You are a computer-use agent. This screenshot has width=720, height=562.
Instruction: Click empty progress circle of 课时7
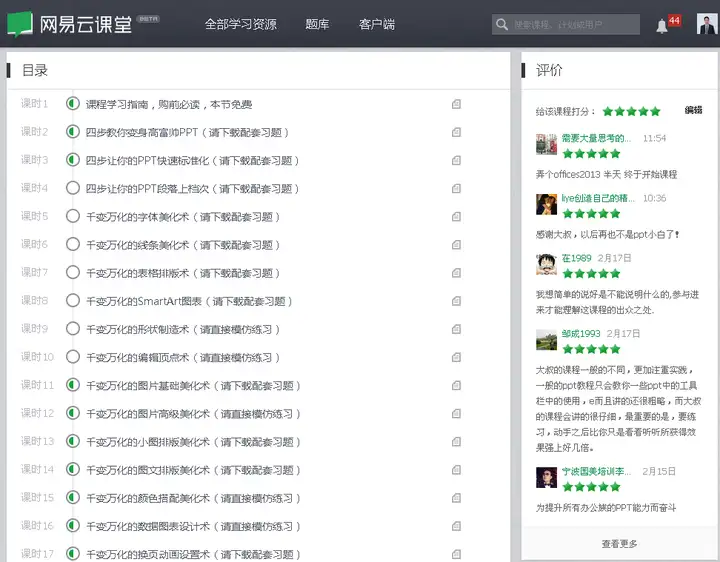tap(73, 272)
